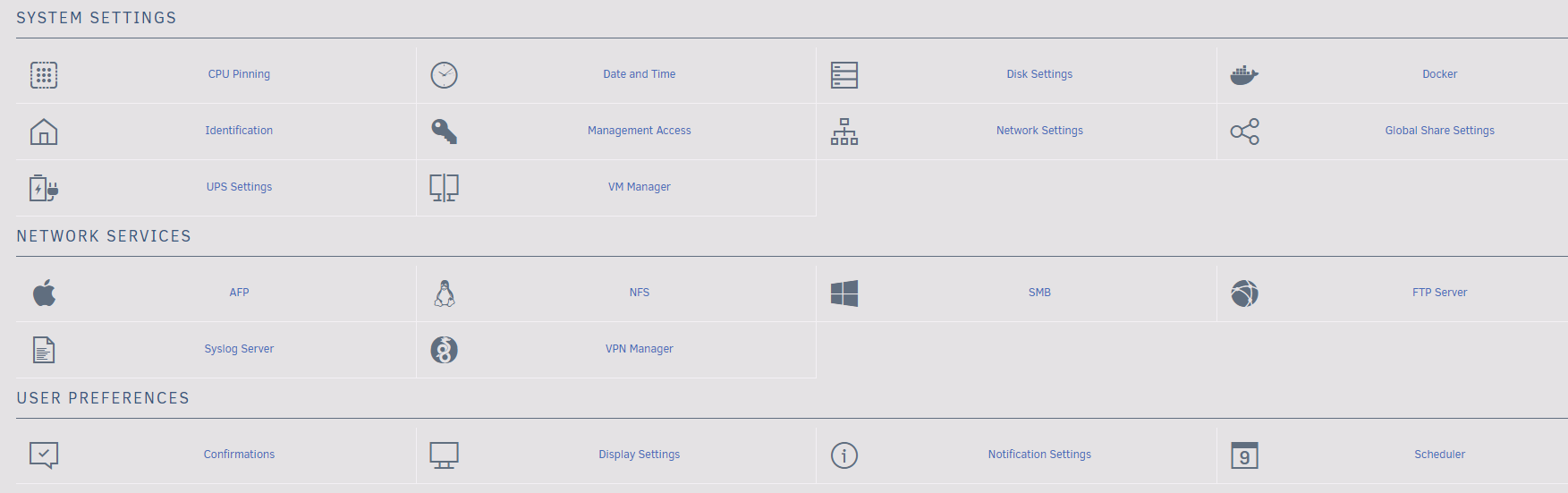Click the UPS Settings battery icon
This screenshot has height=493, width=1568.
click(44, 188)
